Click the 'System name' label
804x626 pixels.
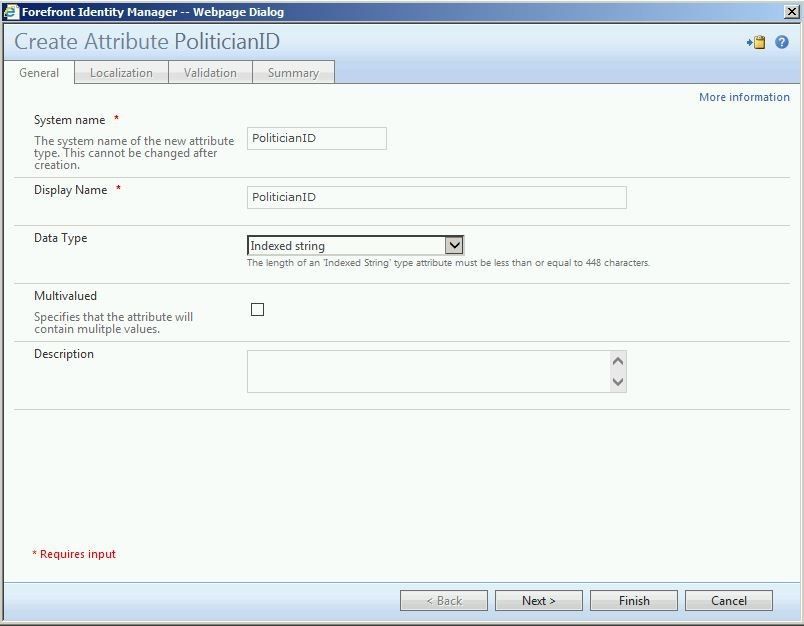coord(69,120)
